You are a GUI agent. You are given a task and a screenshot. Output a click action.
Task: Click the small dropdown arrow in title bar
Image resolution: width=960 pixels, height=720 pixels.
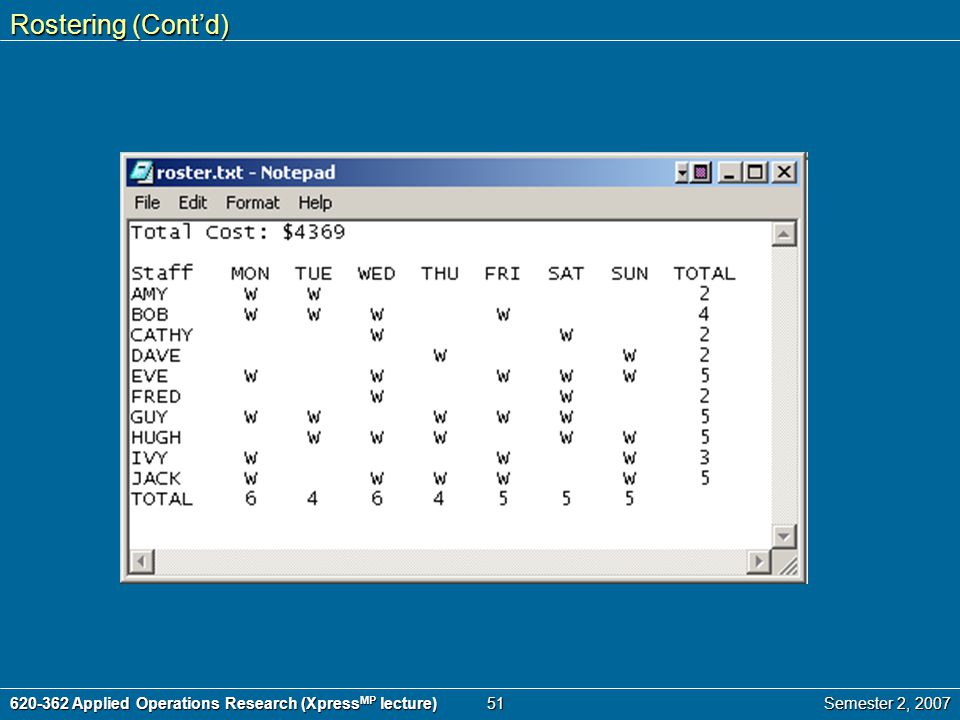[x=682, y=173]
